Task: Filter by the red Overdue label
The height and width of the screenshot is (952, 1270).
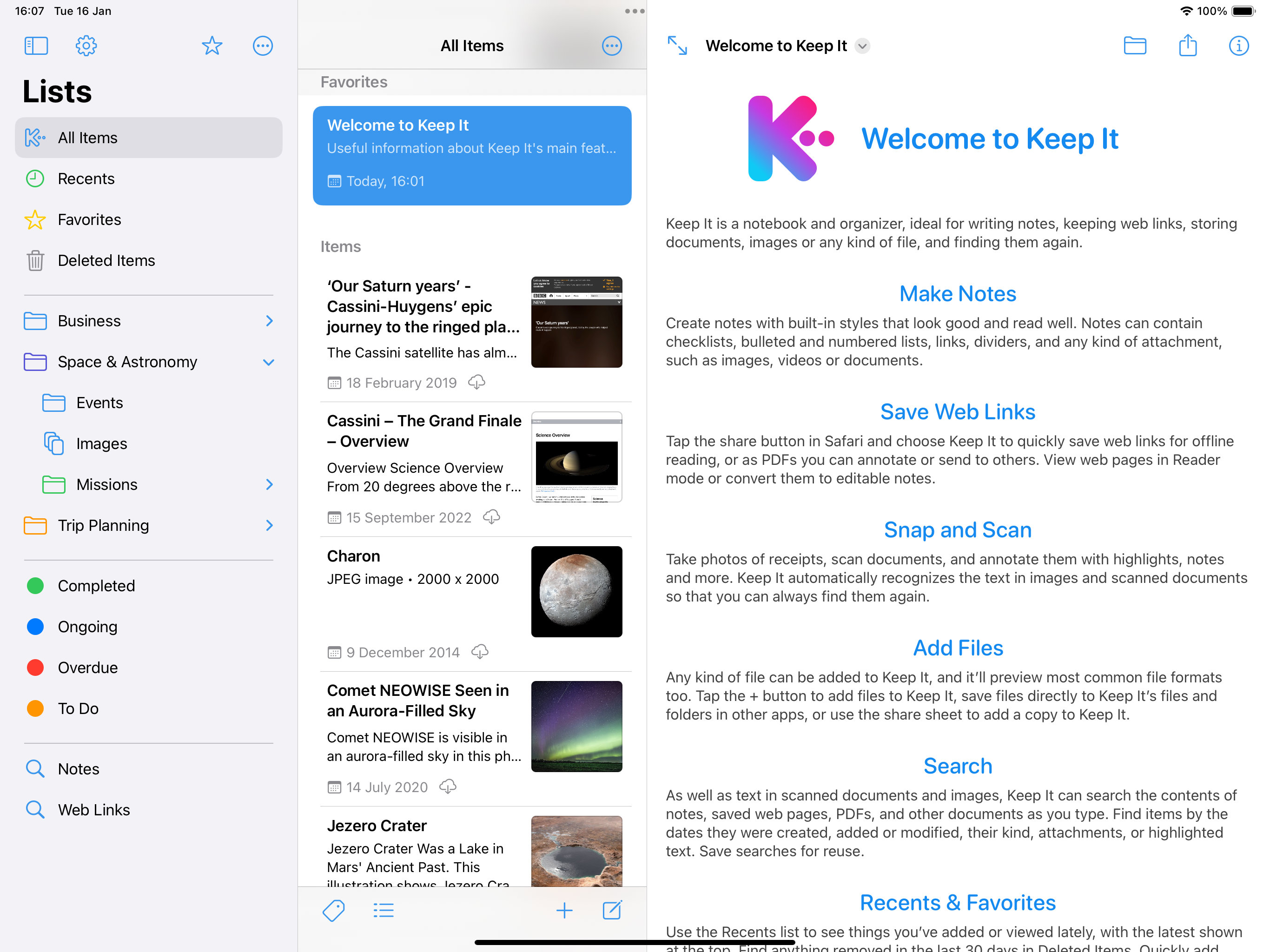Action: [x=149, y=667]
